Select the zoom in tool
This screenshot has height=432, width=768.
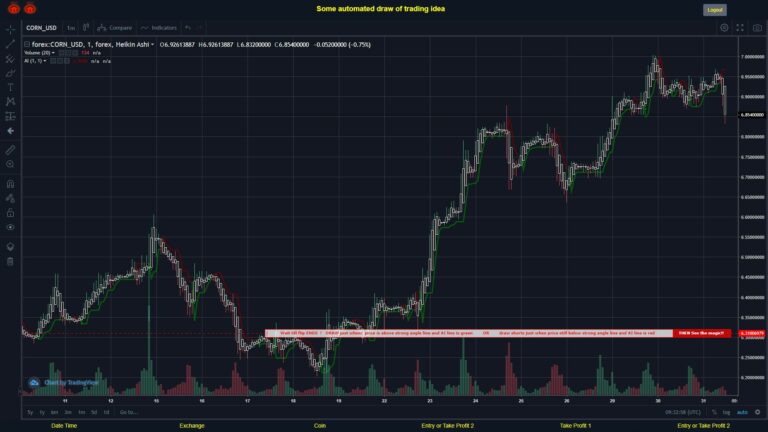[10, 164]
